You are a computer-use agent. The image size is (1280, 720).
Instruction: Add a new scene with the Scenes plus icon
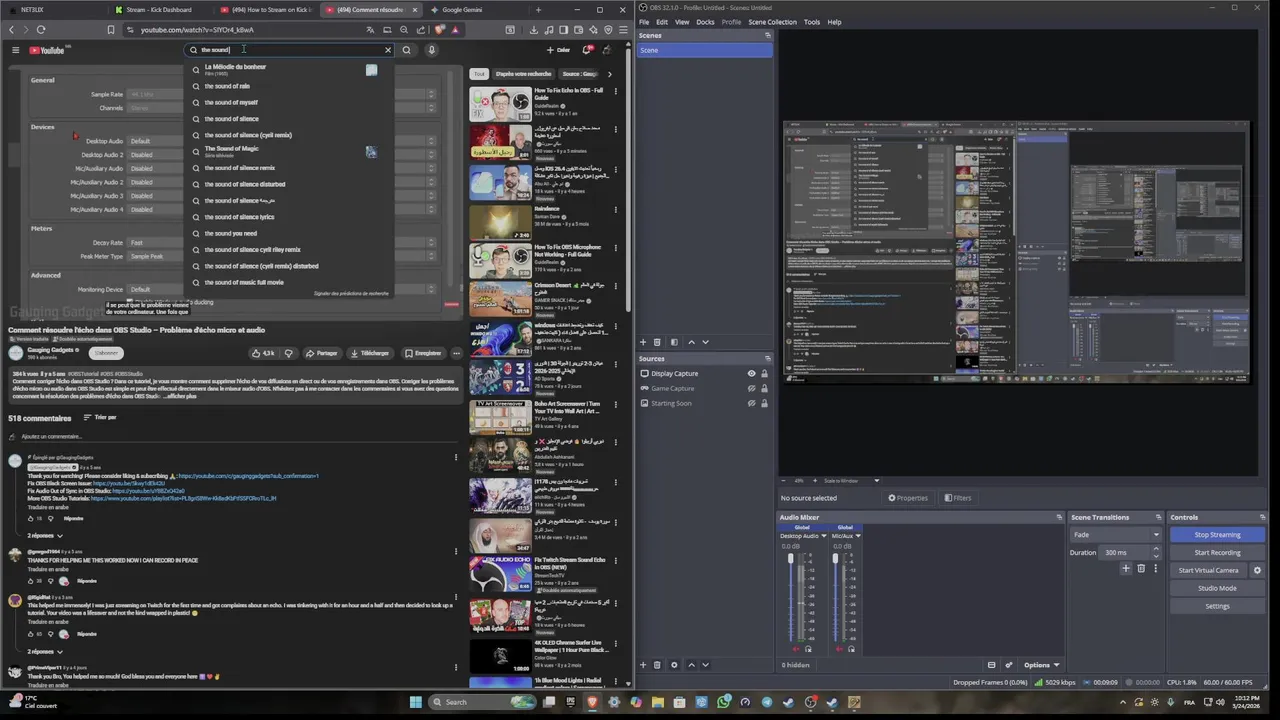(x=643, y=342)
